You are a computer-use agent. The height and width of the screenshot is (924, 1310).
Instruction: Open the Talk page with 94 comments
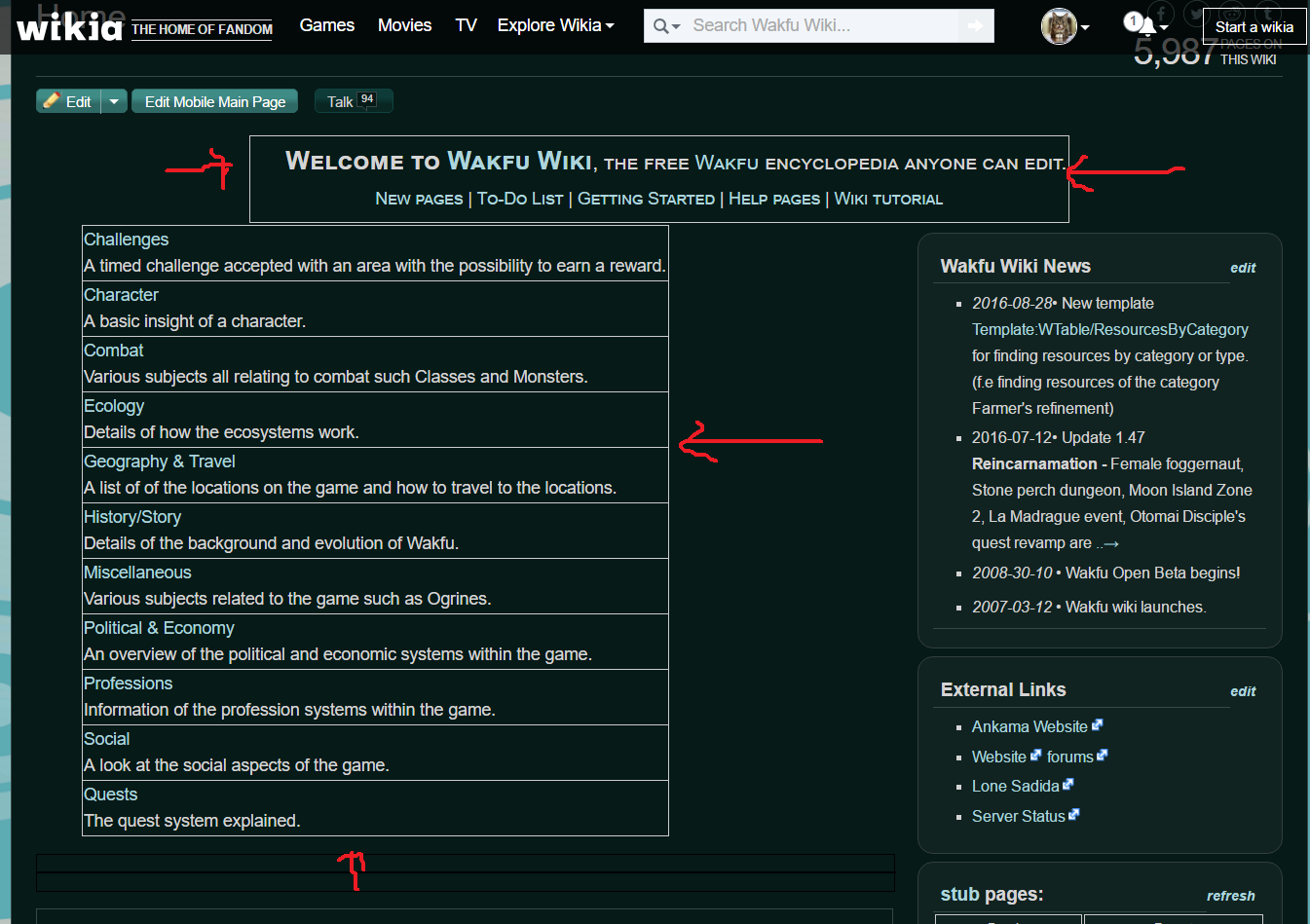[x=353, y=101]
